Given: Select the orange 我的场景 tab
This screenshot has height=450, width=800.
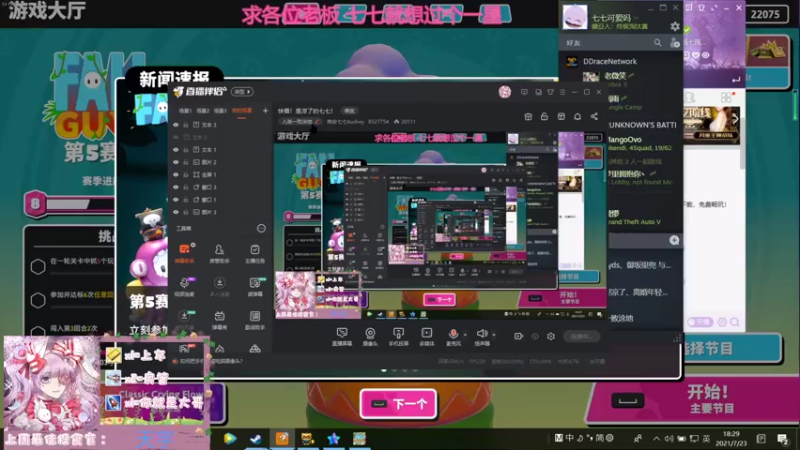Looking at the screenshot, I should point(242,111).
